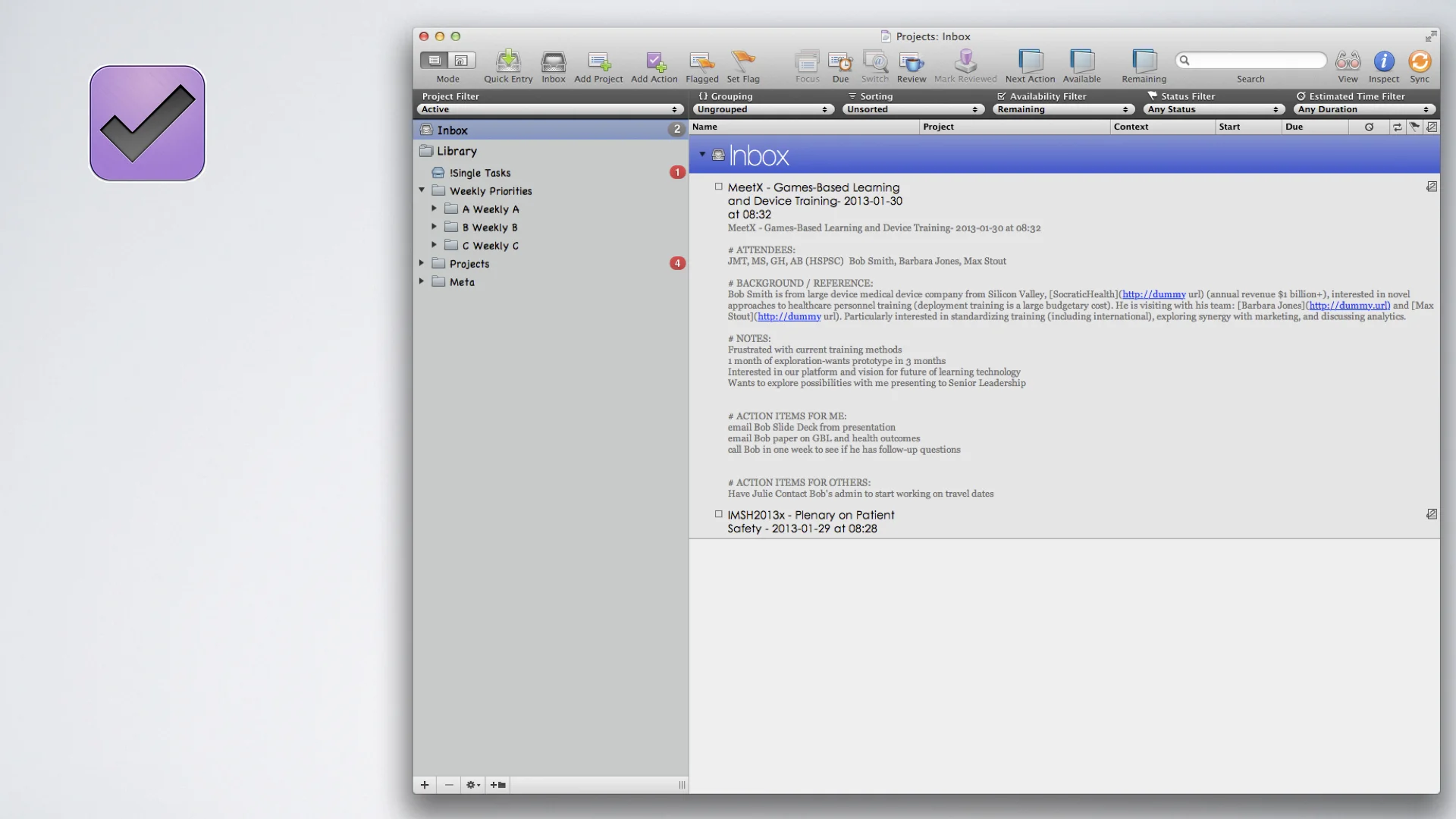Open the Inspect info icon
Screen dimensions: 1456x819
pyautogui.click(x=1384, y=61)
